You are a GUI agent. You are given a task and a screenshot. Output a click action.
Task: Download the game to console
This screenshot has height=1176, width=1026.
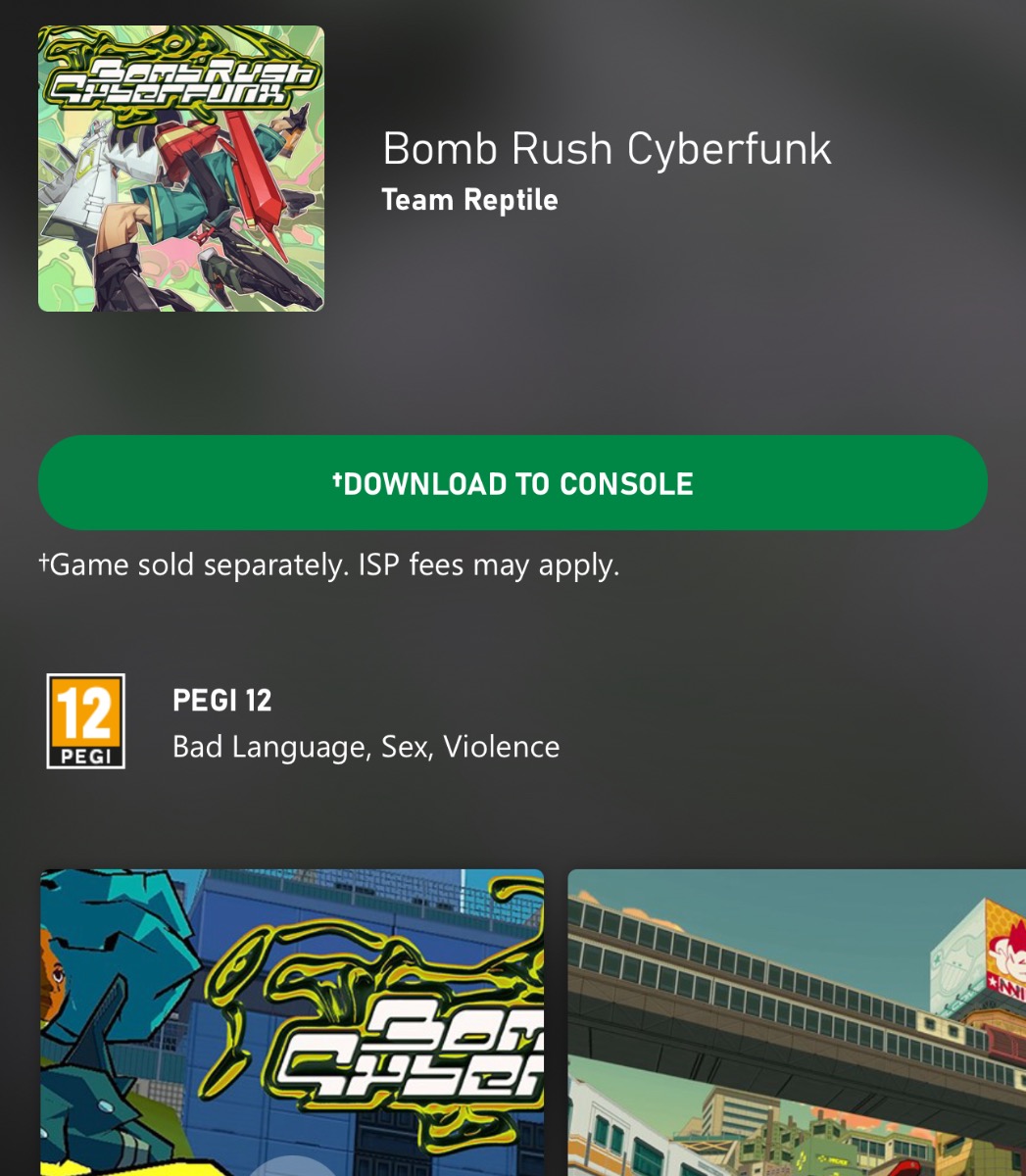coord(513,483)
